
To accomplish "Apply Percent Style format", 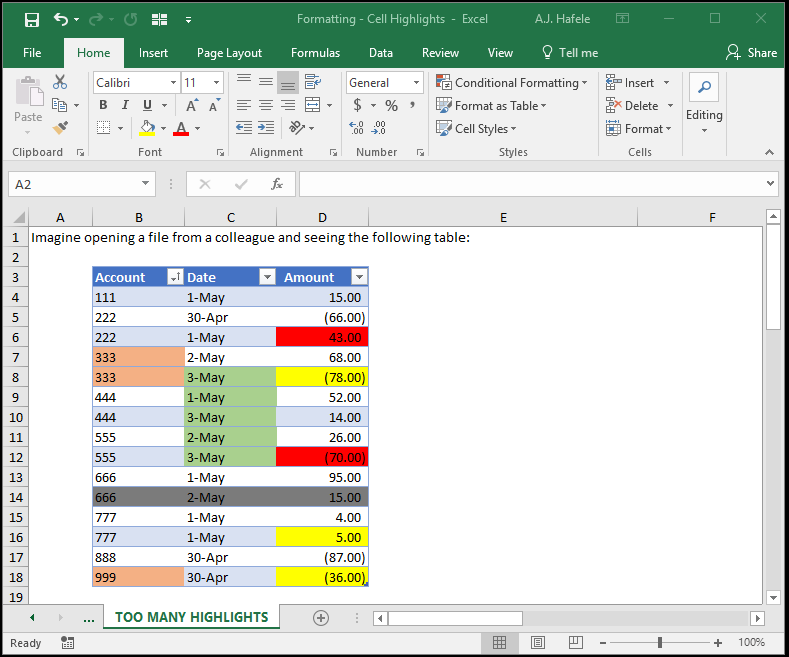I will coord(391,105).
